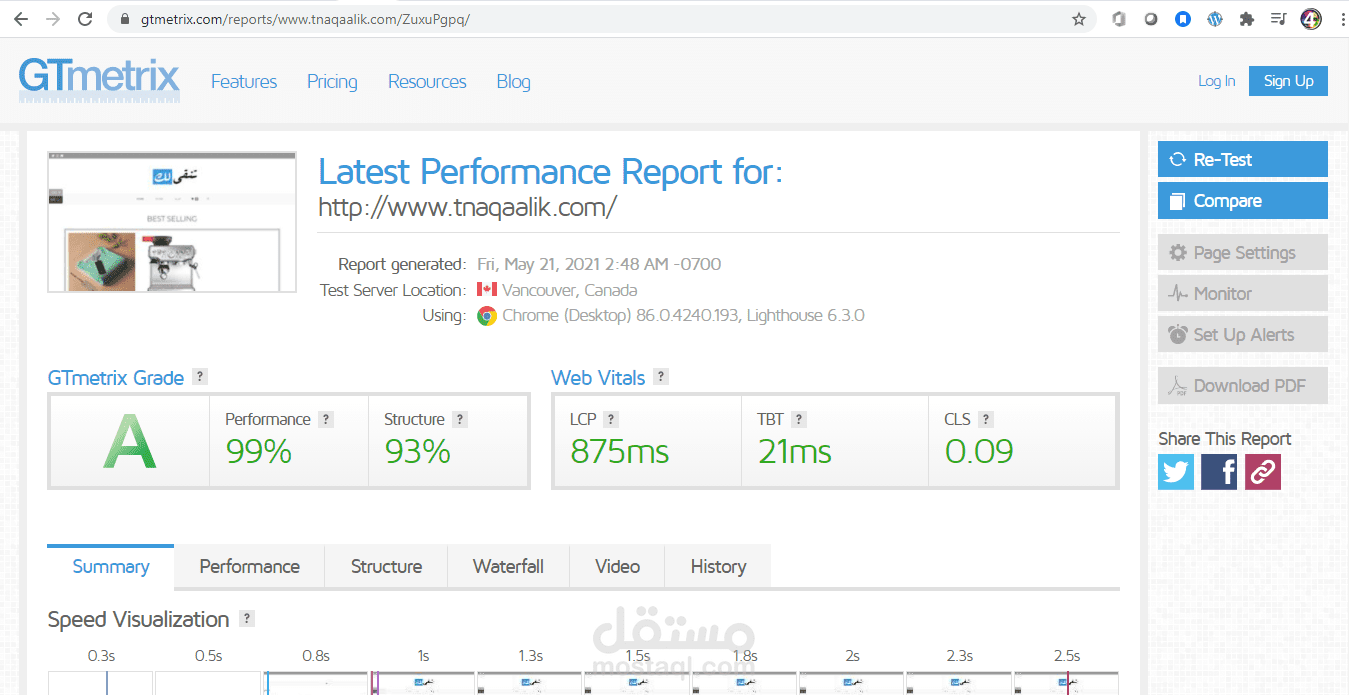Share report via Twitter icon
Screen dimensions: 1349x695
coord(1176,472)
